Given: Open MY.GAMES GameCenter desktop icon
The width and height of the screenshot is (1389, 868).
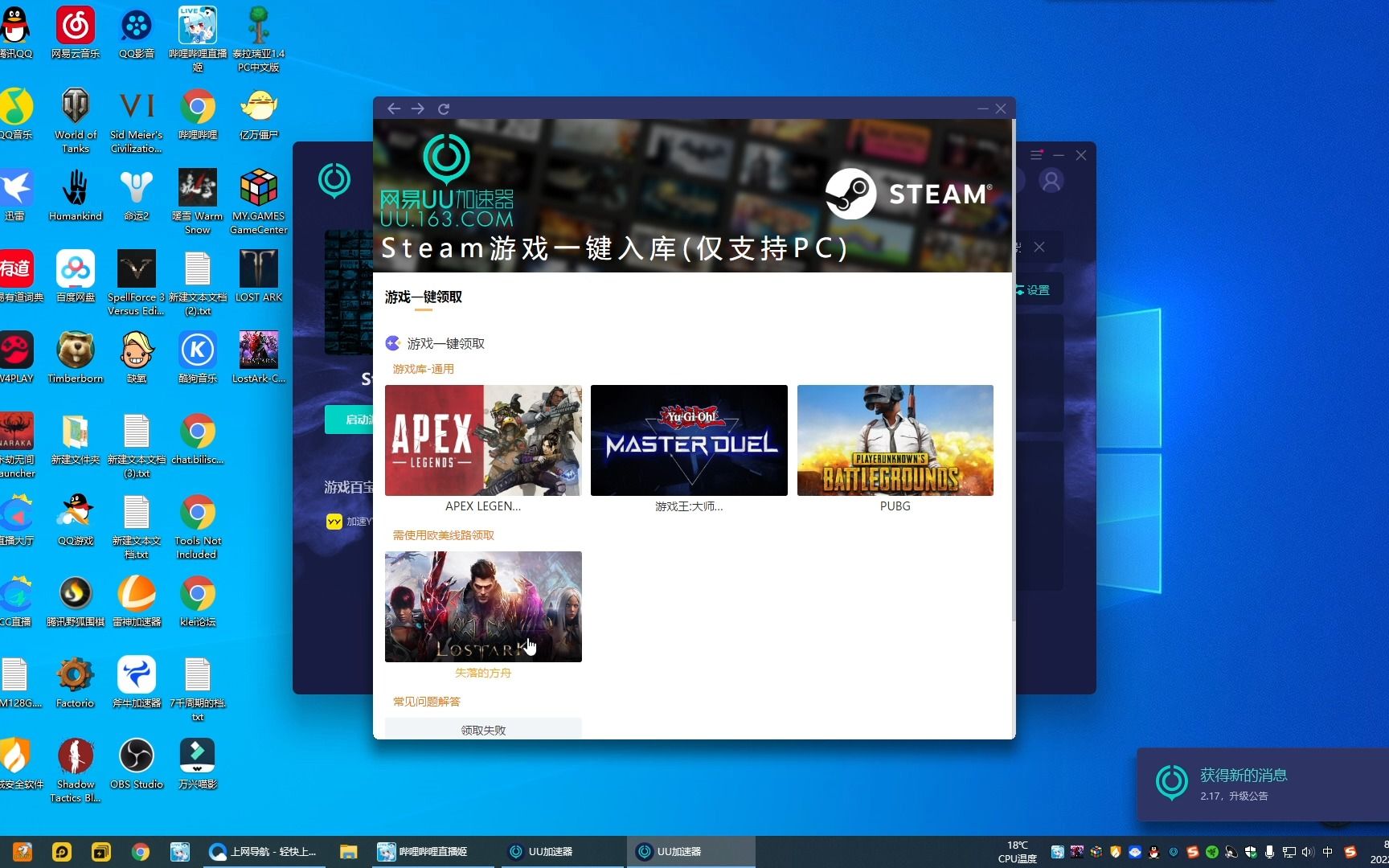Looking at the screenshot, I should coord(259,202).
